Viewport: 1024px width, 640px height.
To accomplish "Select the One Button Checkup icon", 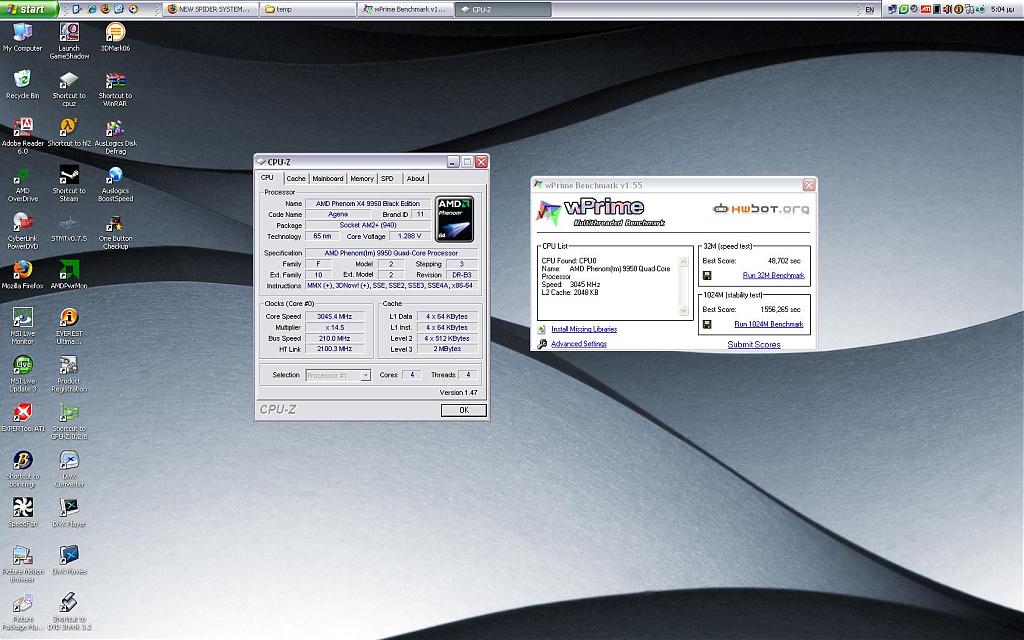I will point(116,231).
